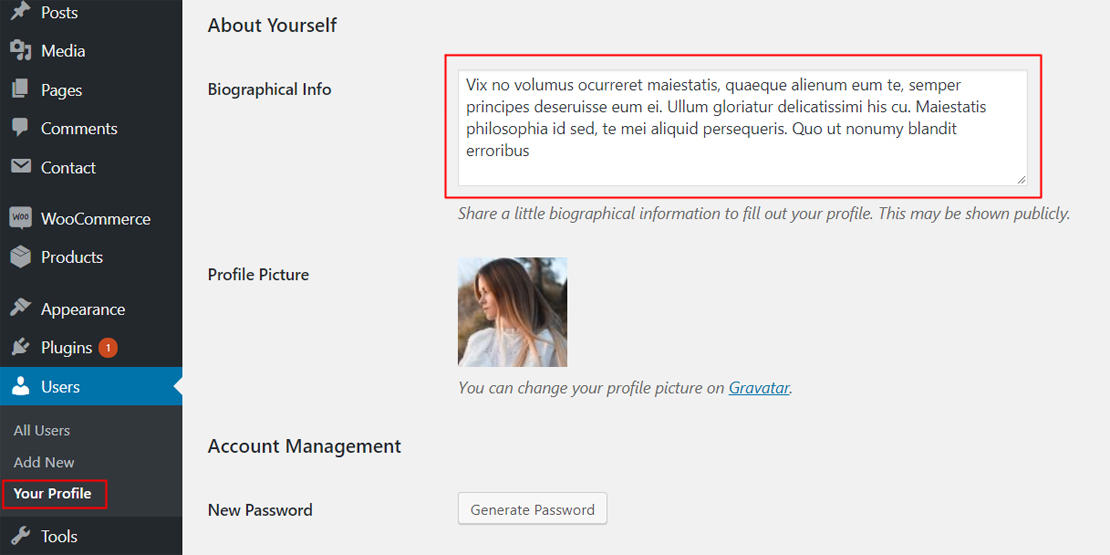The width and height of the screenshot is (1110, 555).
Task: Click the Products box icon
Action: tap(20, 257)
